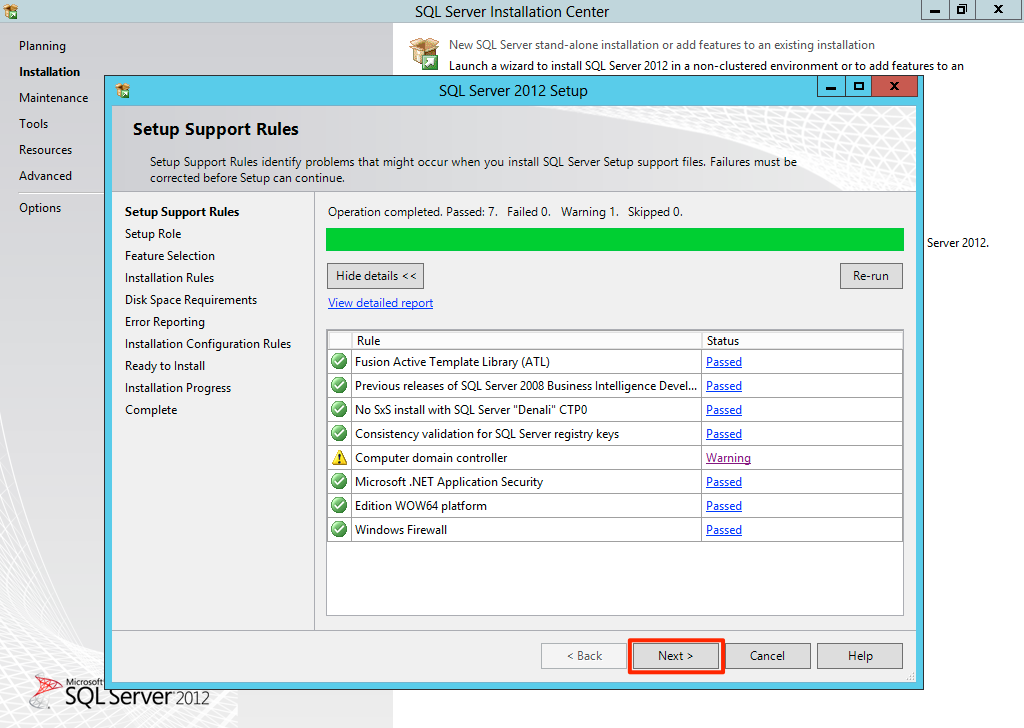Click the Installation Rules wizard step

click(170, 278)
